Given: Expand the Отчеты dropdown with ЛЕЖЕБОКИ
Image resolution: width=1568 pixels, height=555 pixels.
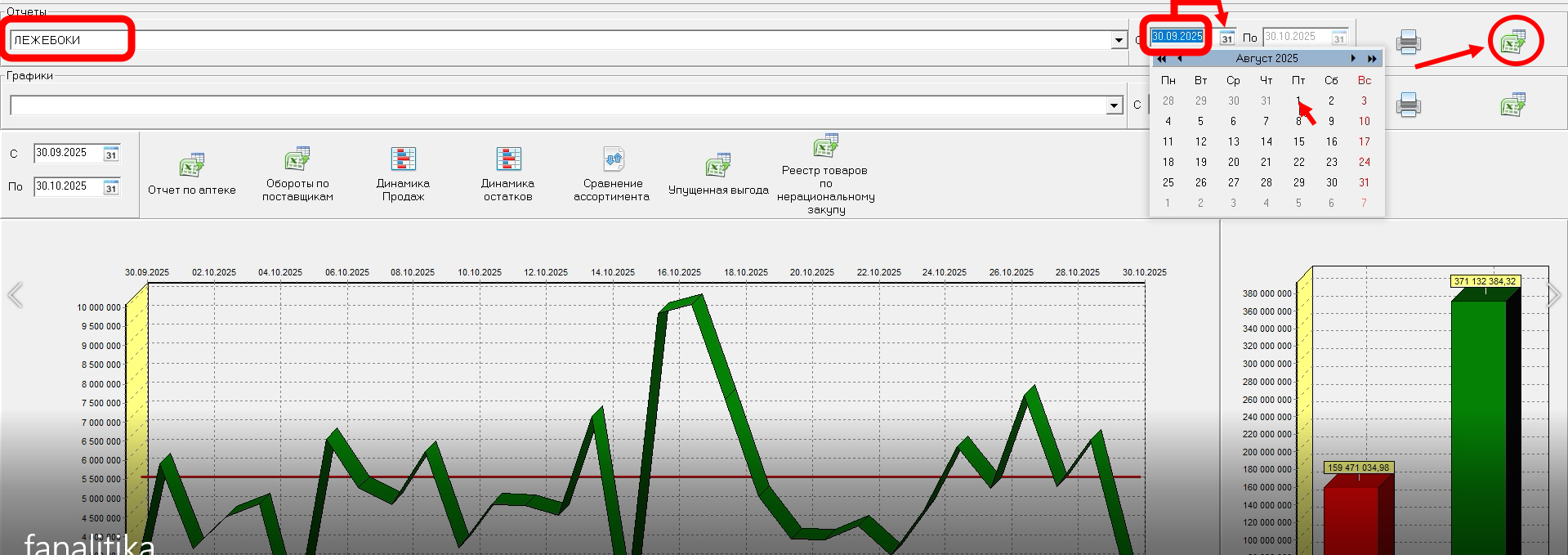Looking at the screenshot, I should [x=1119, y=40].
